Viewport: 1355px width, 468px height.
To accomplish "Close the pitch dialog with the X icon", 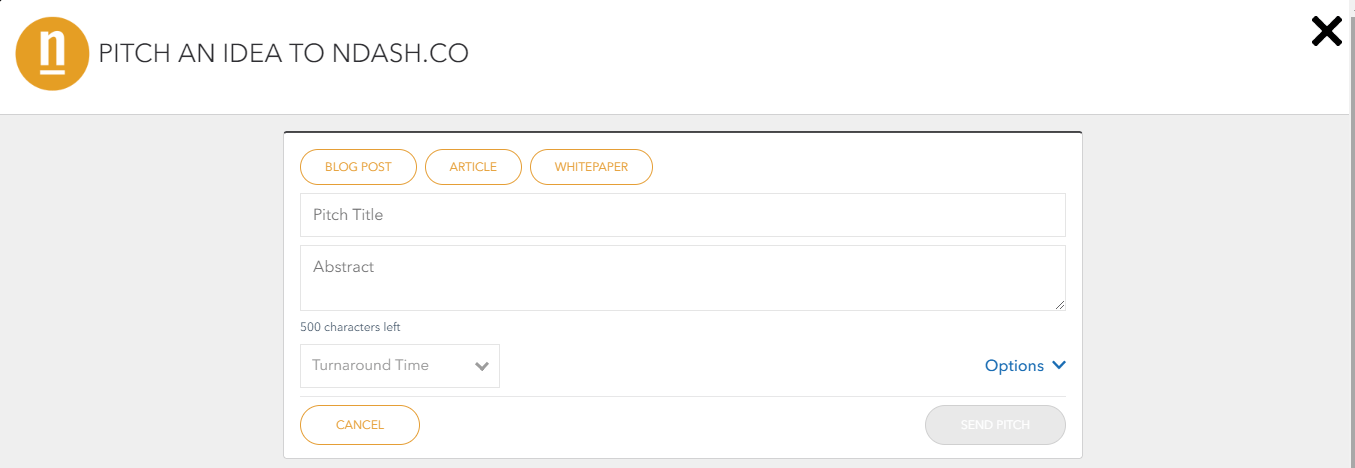I will tap(1326, 32).
